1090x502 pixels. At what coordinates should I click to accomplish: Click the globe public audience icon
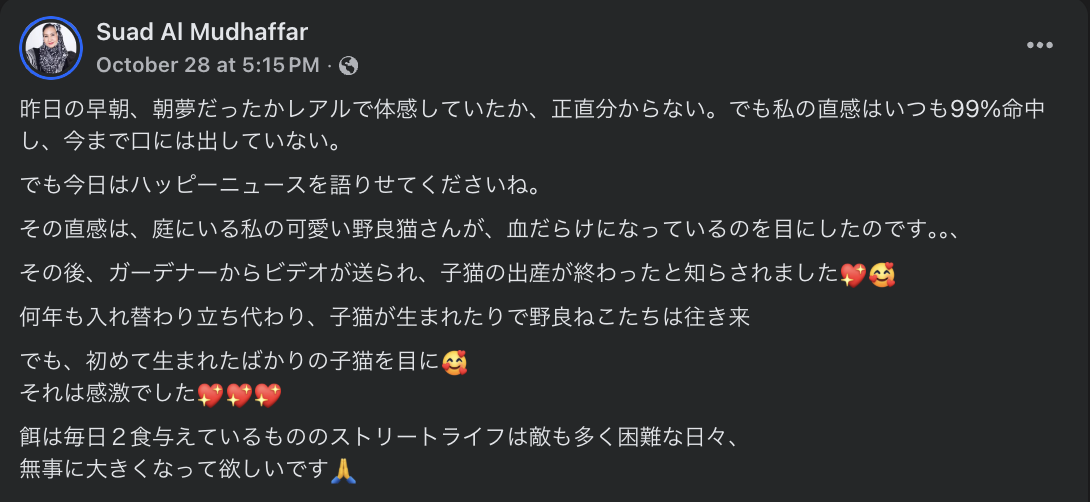coord(349,66)
